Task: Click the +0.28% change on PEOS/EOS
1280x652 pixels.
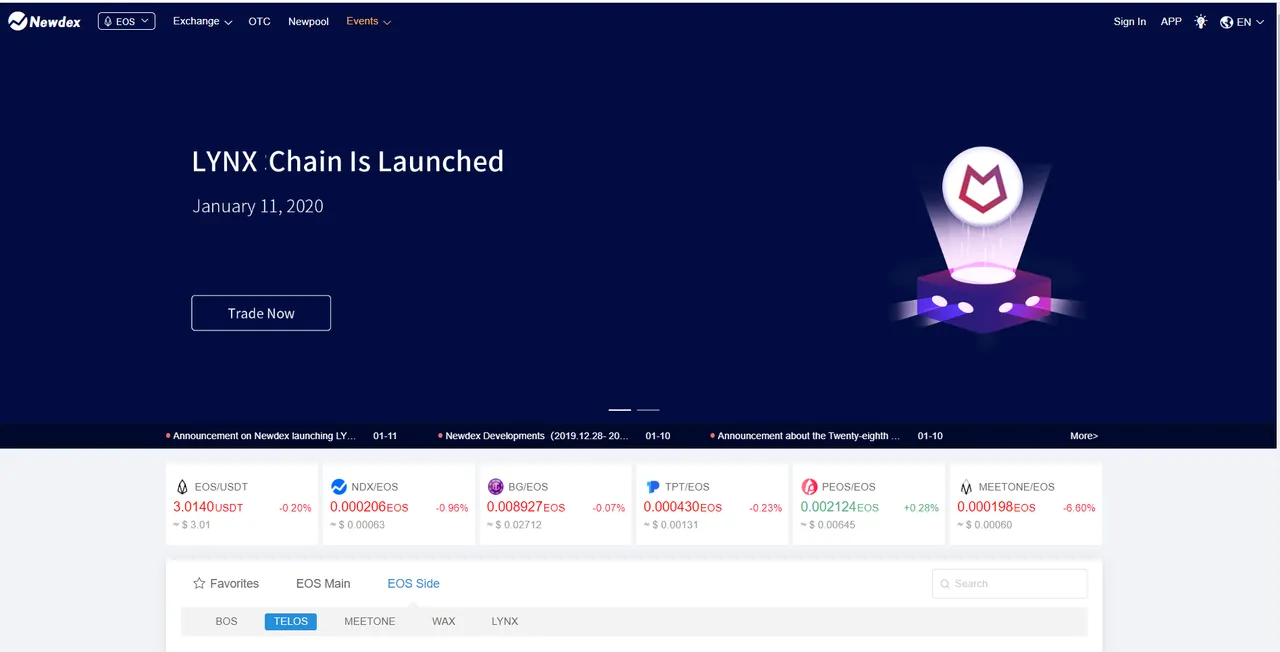Action: (921, 508)
